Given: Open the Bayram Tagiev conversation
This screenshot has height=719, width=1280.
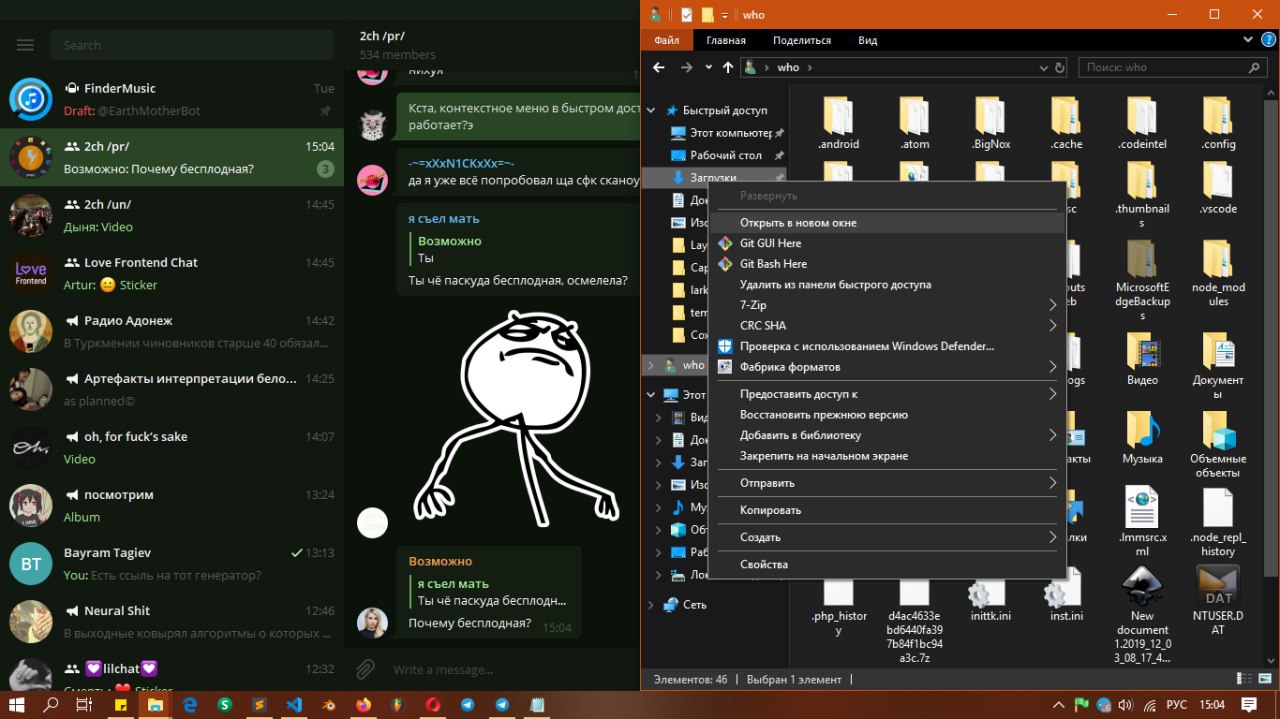Looking at the screenshot, I should tap(172, 563).
